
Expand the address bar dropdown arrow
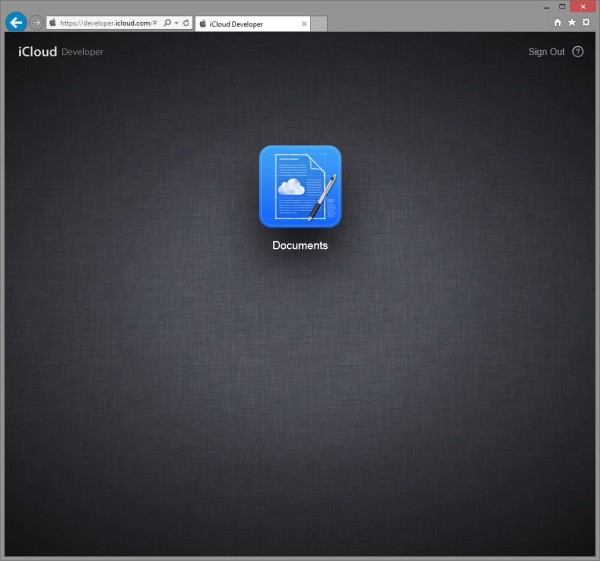[x=176, y=23]
